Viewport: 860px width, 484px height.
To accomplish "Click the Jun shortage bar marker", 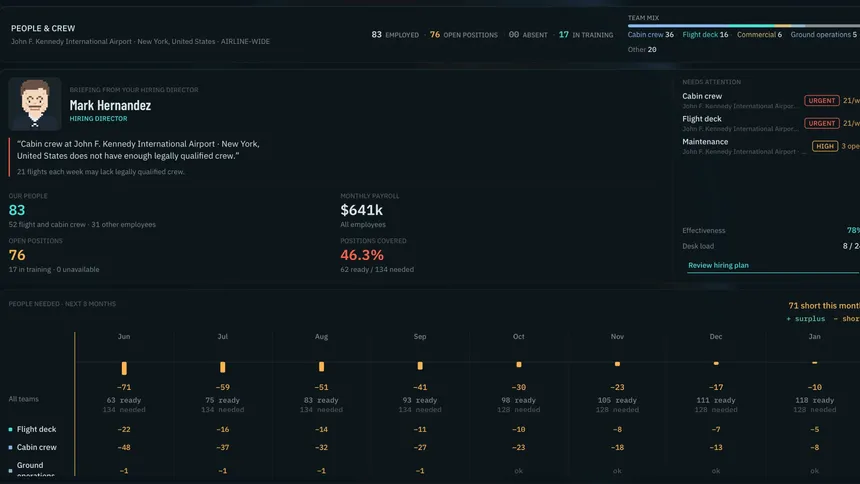I will [x=124, y=368].
